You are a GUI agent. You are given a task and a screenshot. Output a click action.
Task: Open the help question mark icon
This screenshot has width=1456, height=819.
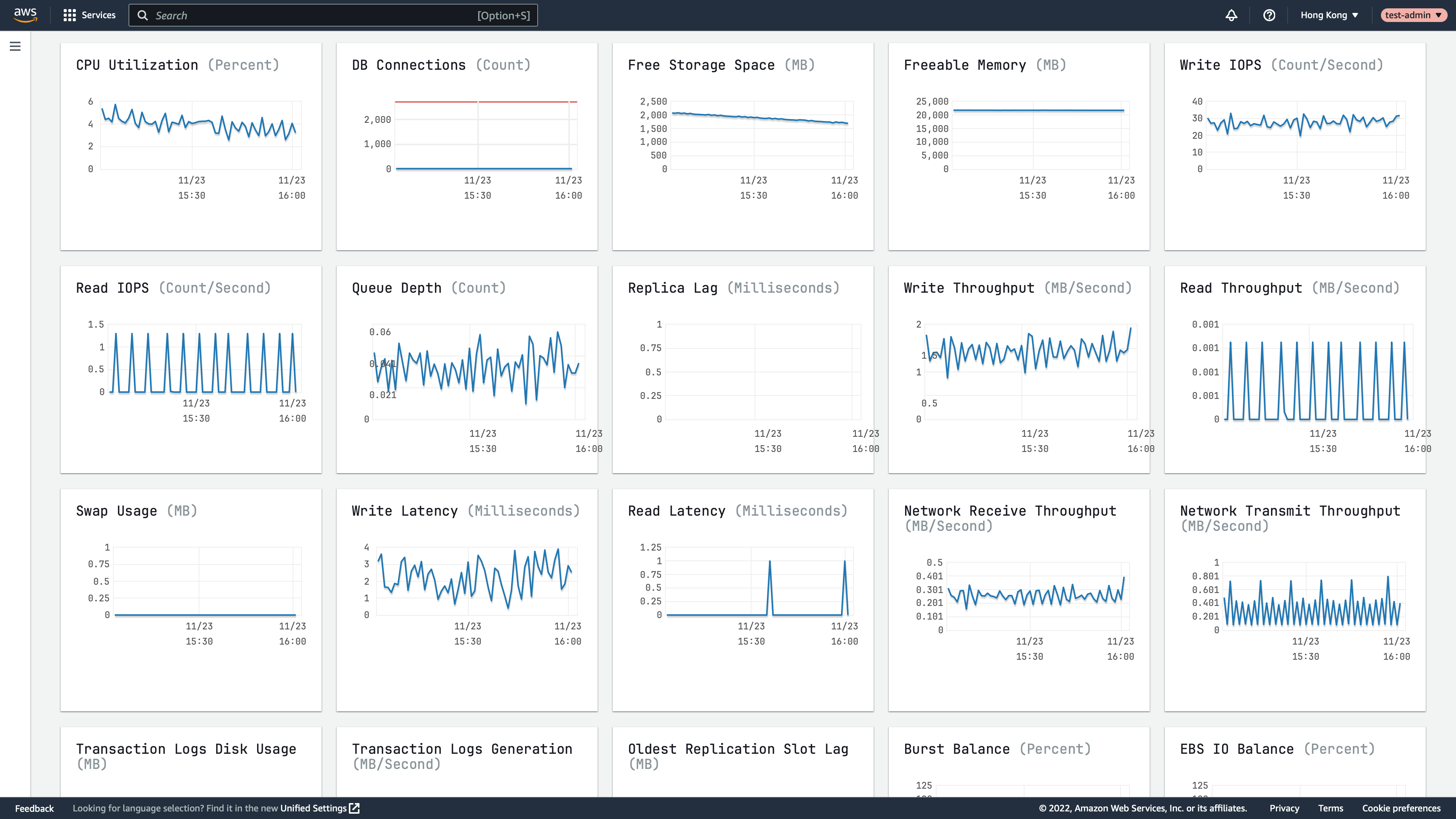coord(1269,15)
